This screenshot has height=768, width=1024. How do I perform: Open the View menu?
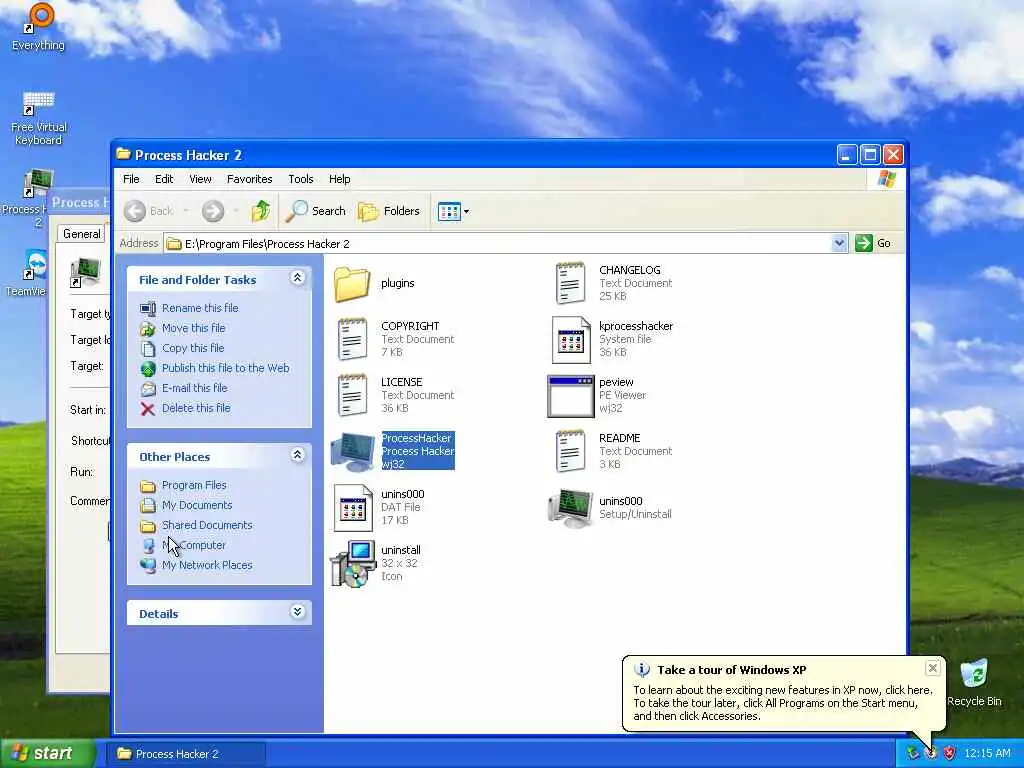coord(200,179)
